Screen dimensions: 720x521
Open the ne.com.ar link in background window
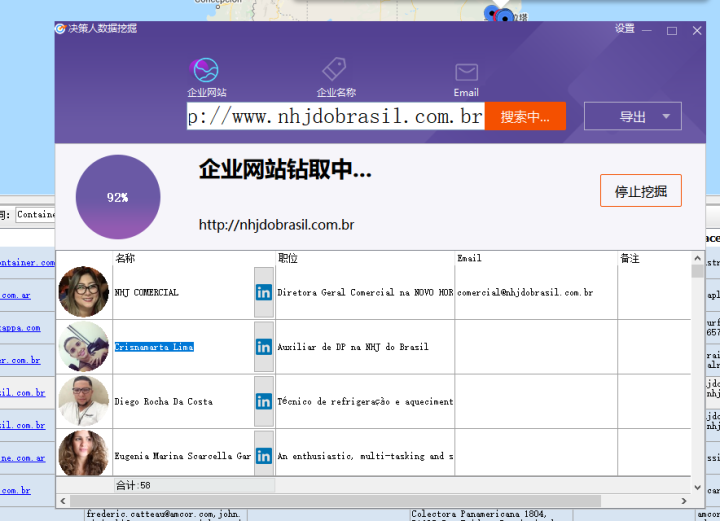[x=22, y=458]
